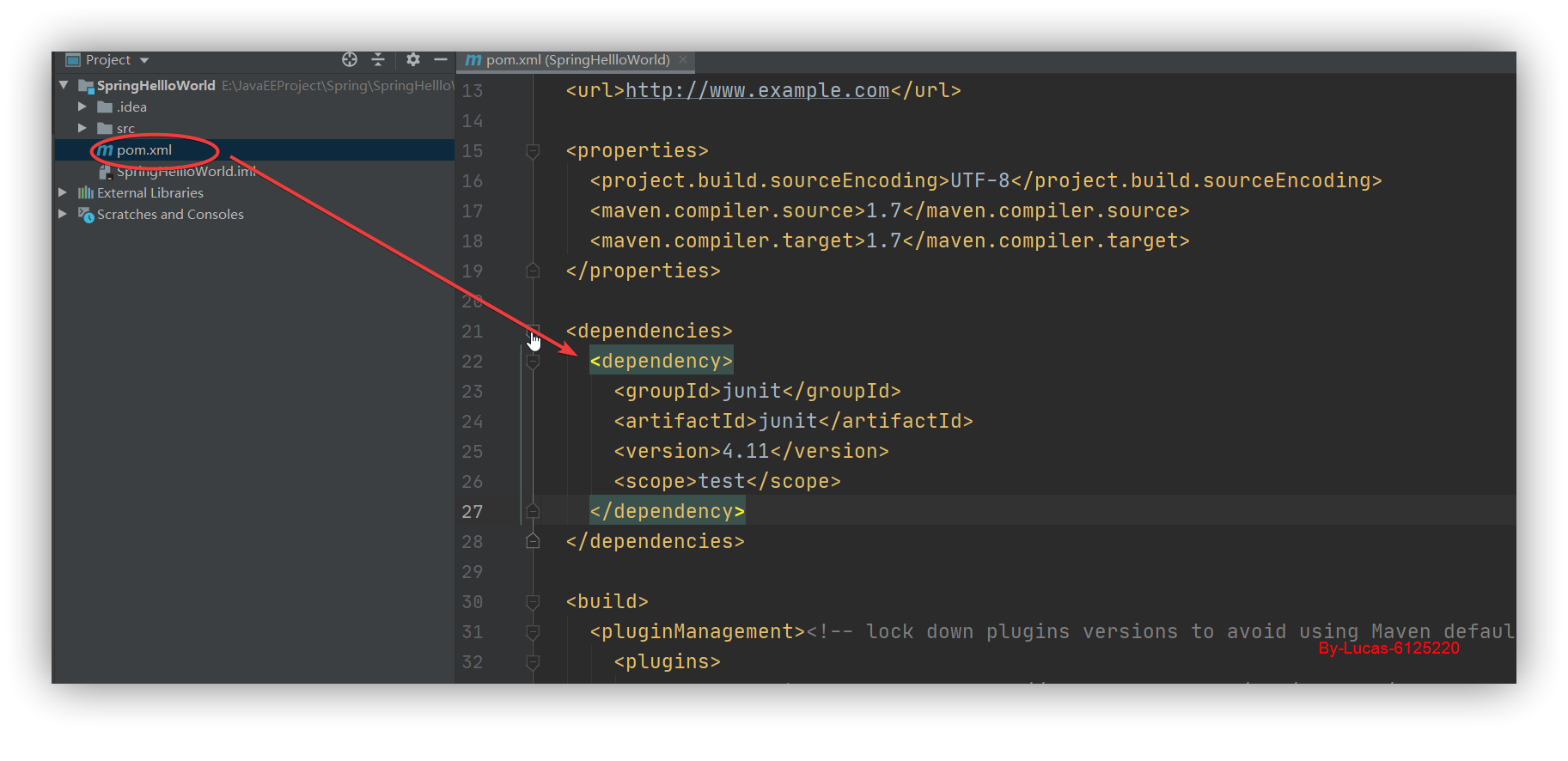The image size is (1568, 761).
Task: Fold the build block at line 30
Action: (533, 602)
